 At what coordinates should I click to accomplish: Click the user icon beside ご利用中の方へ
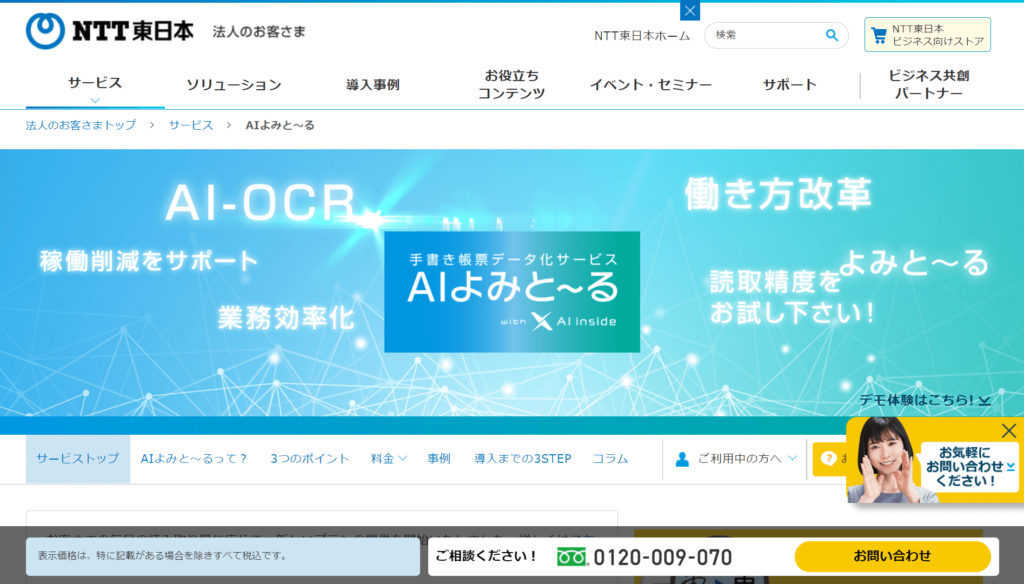coord(682,459)
